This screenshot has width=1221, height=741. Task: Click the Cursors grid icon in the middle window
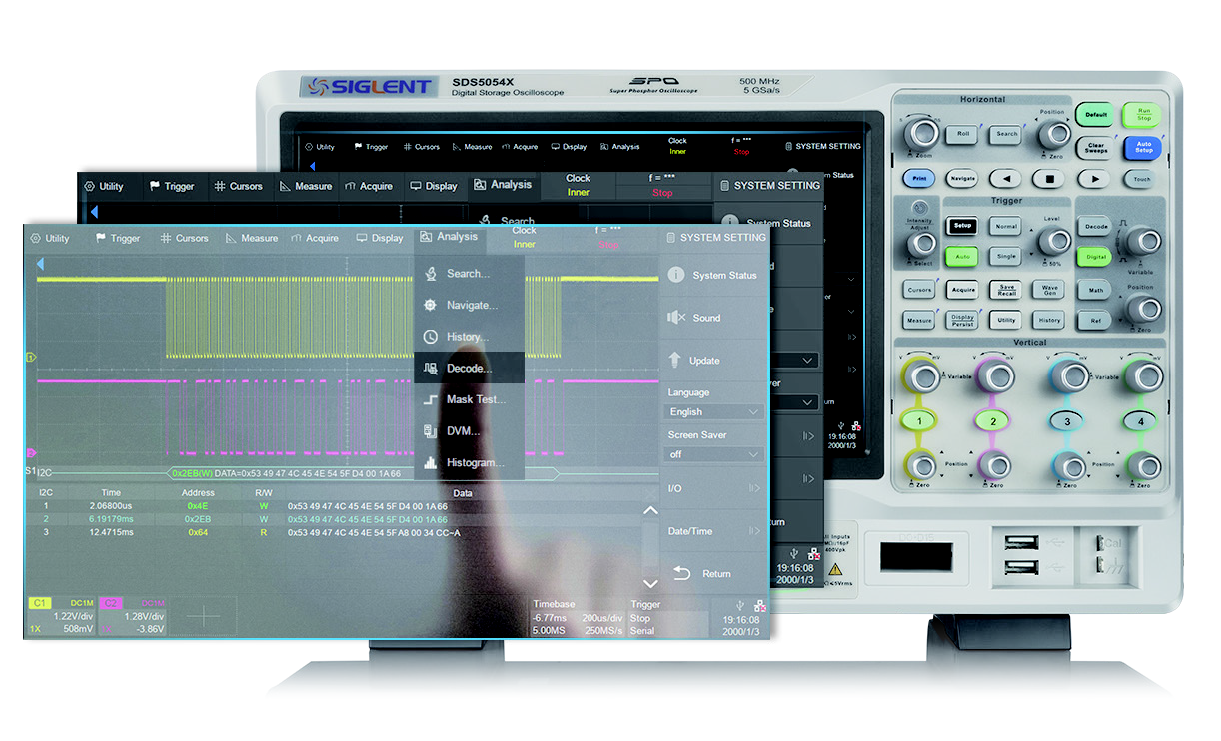(x=219, y=186)
